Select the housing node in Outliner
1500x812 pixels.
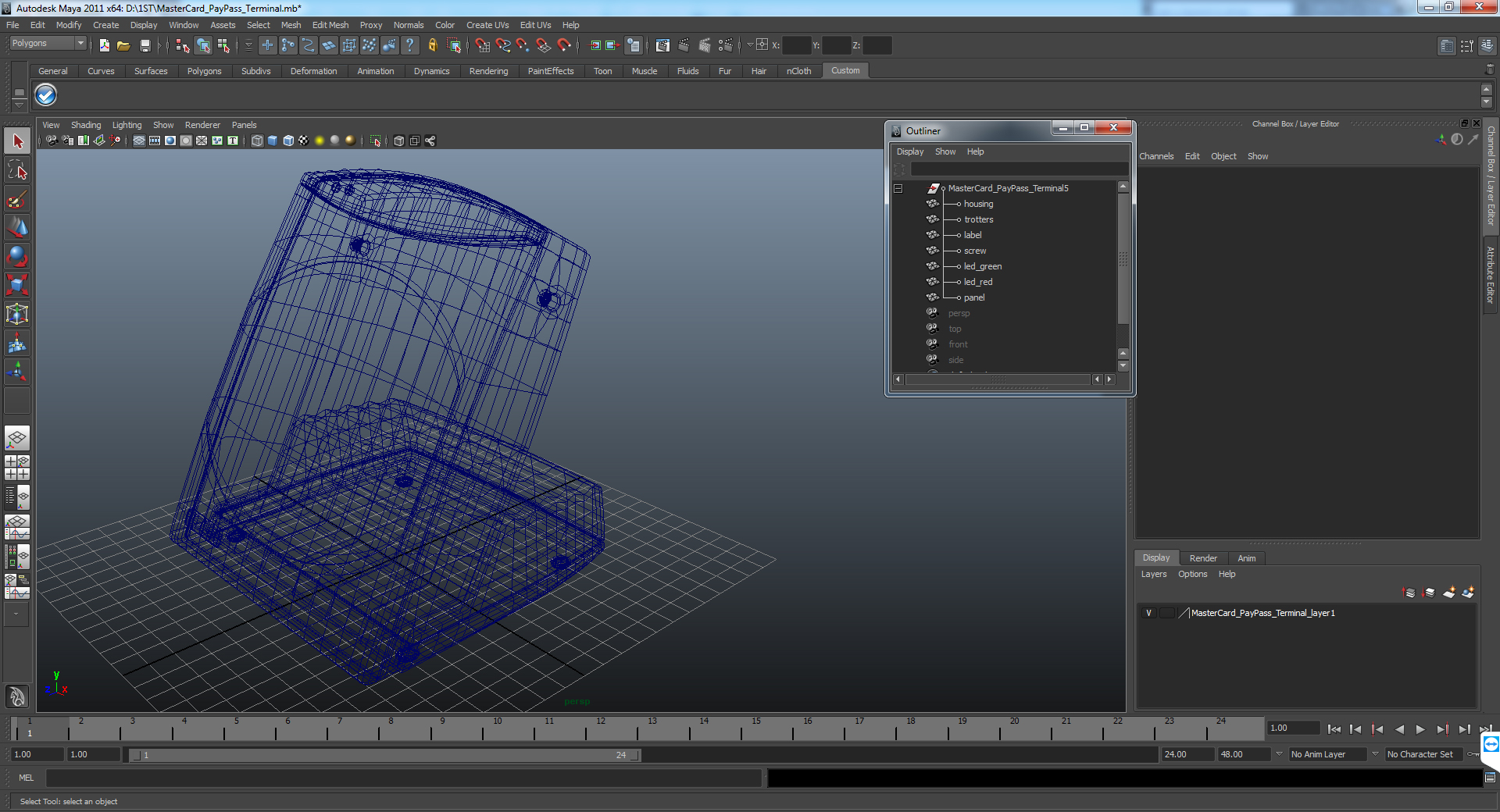[x=978, y=204]
